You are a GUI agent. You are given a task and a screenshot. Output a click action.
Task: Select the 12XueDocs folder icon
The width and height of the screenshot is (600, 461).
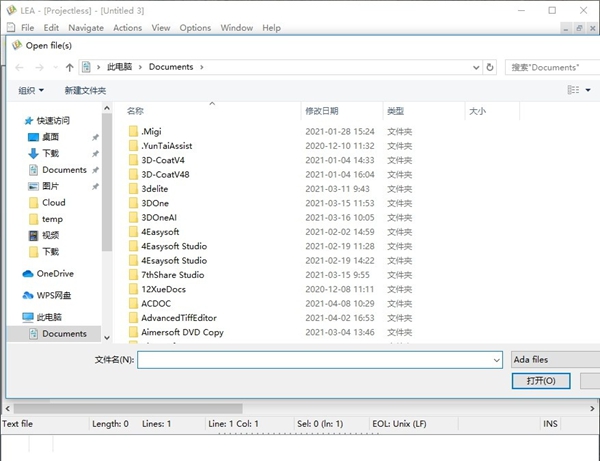[x=133, y=289]
